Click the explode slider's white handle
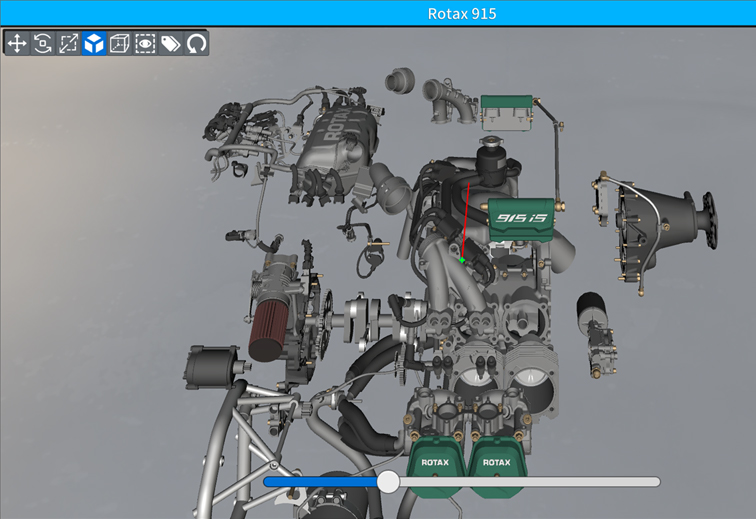This screenshot has height=519, width=756. (x=388, y=481)
